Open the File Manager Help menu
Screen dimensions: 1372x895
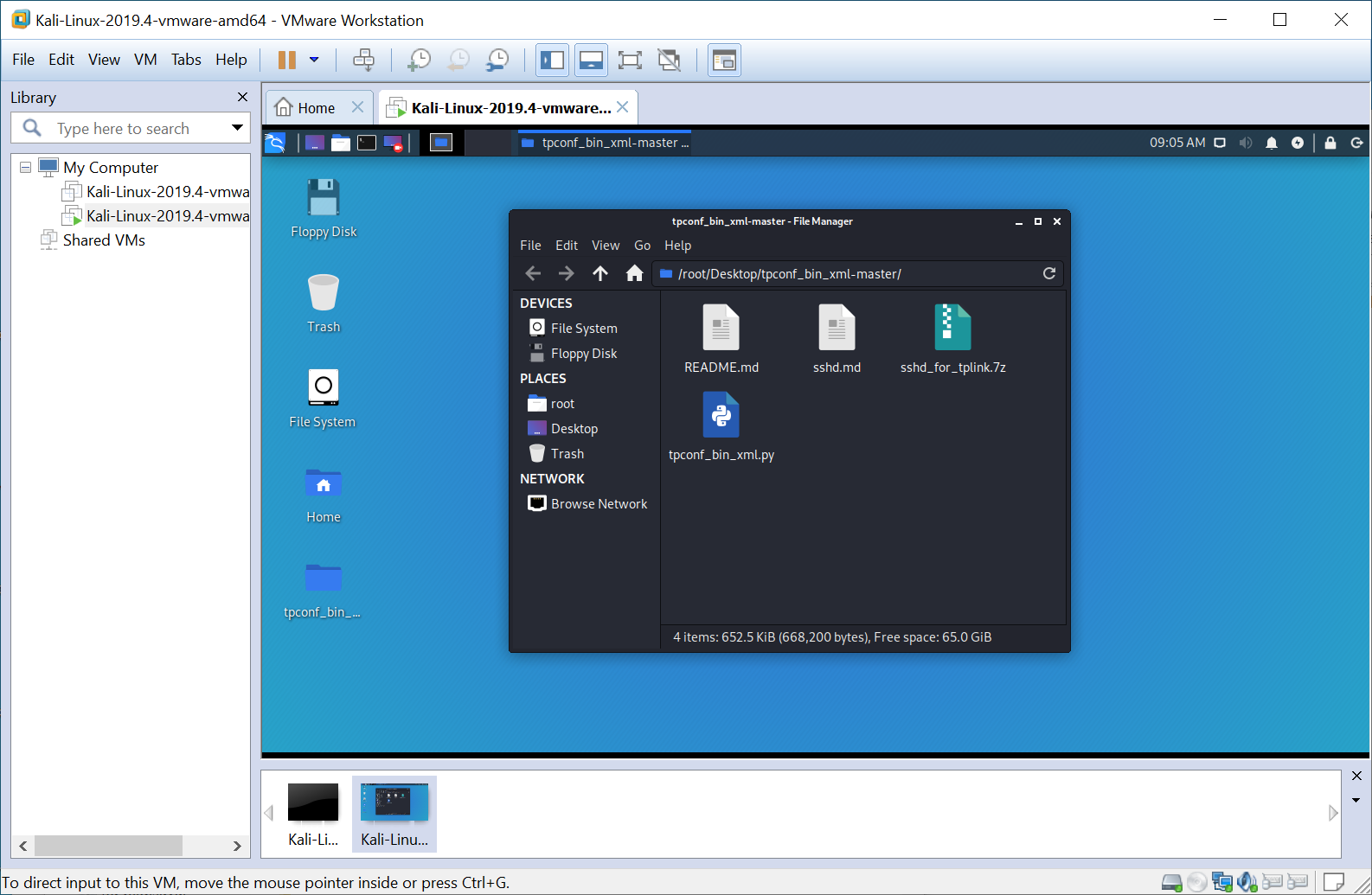(x=677, y=246)
